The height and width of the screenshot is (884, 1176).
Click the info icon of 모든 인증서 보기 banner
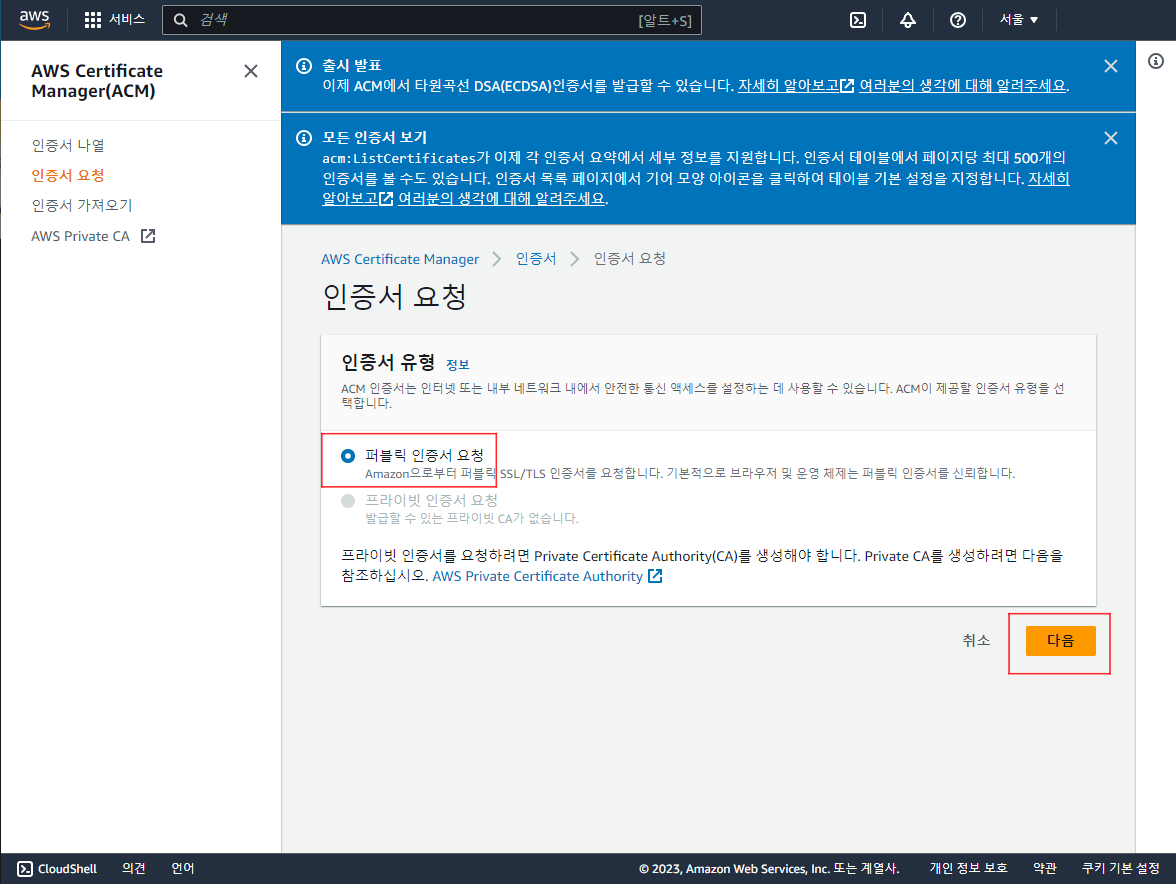tap(304, 138)
